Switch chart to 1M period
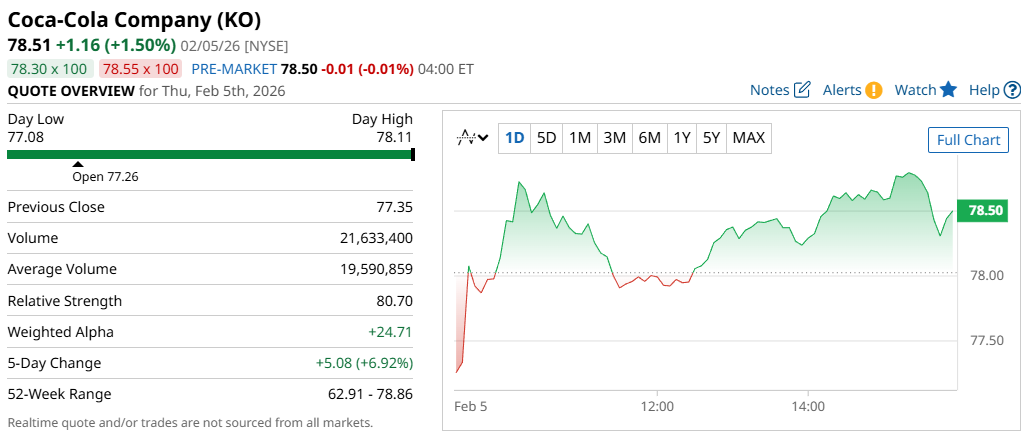 click(580, 138)
